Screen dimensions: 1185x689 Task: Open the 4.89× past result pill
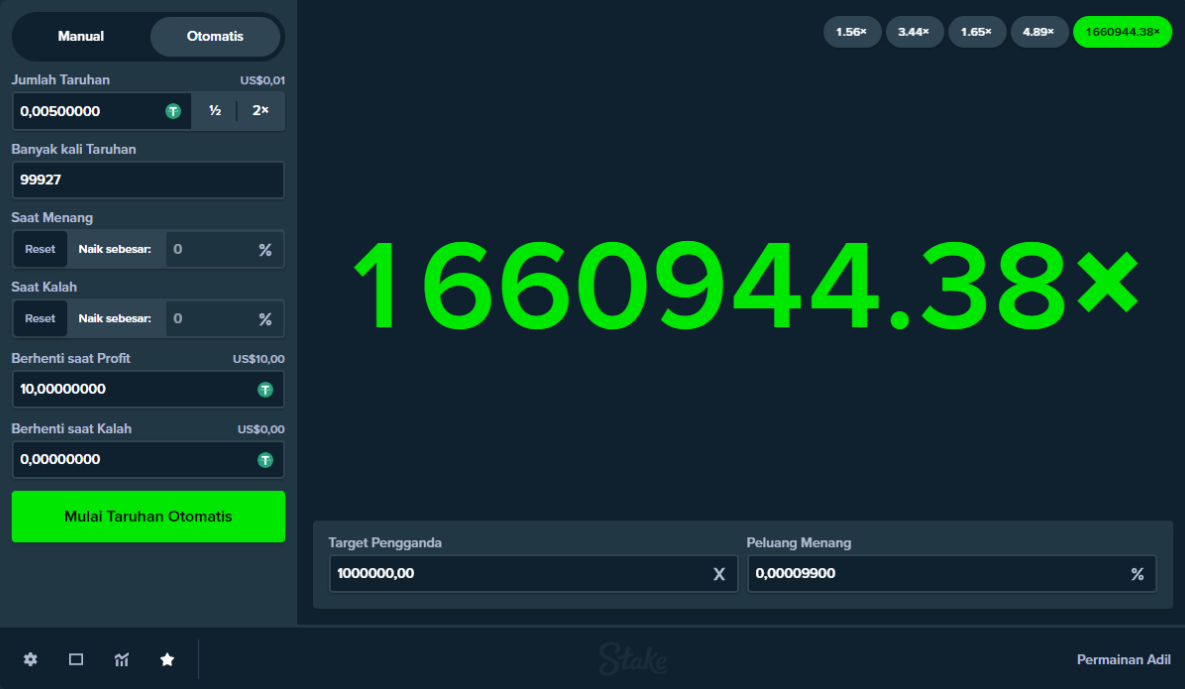1039,32
